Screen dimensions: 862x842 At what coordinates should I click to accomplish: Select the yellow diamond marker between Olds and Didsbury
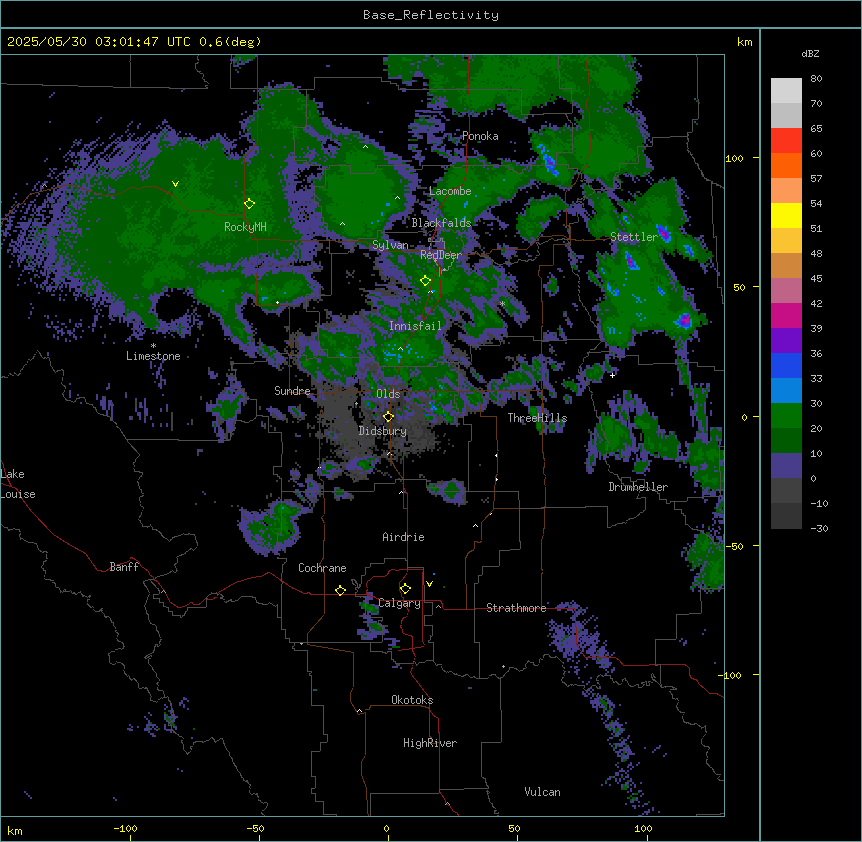point(388,416)
